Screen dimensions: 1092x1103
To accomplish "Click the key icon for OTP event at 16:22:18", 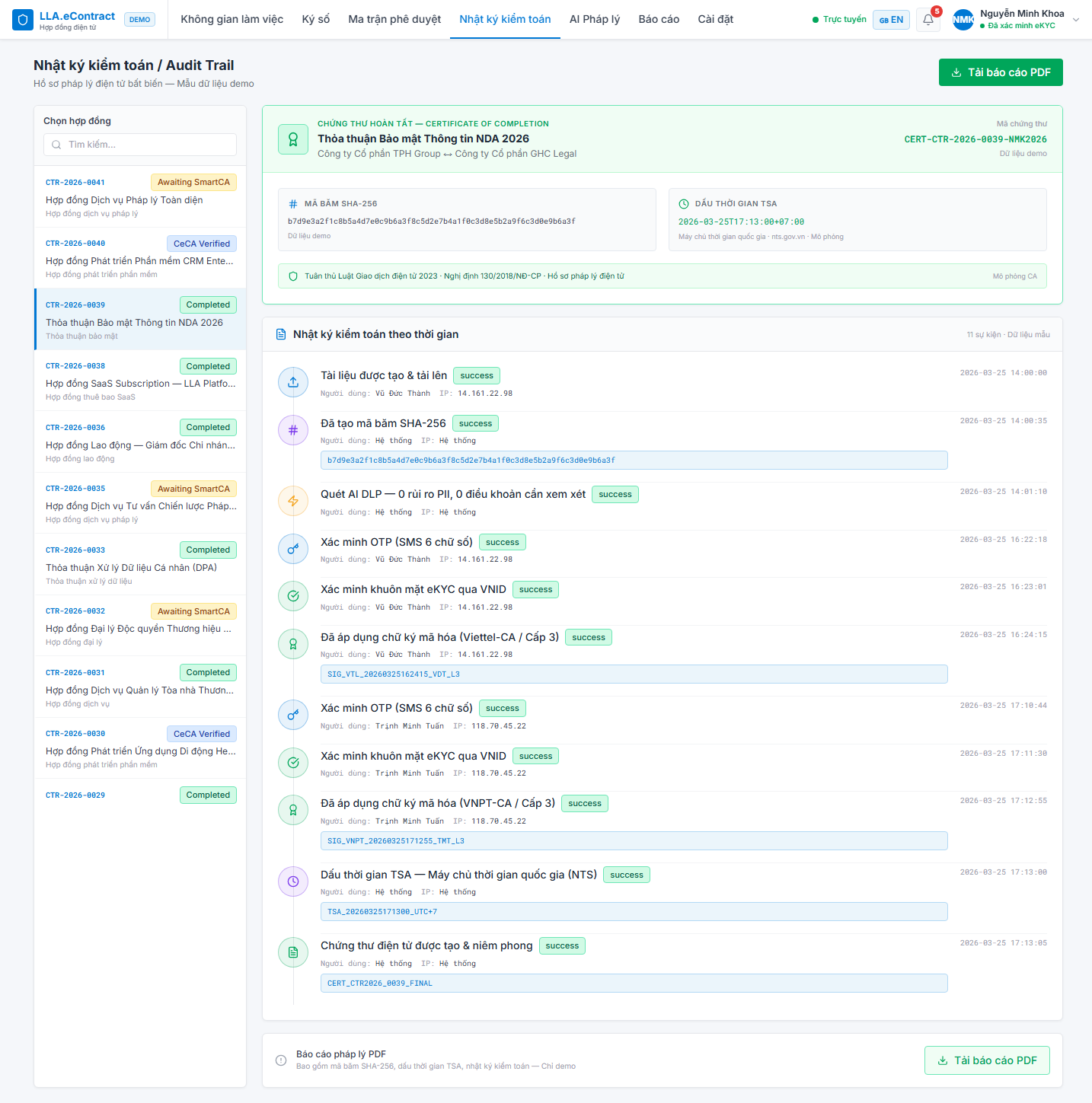I will click(293, 549).
